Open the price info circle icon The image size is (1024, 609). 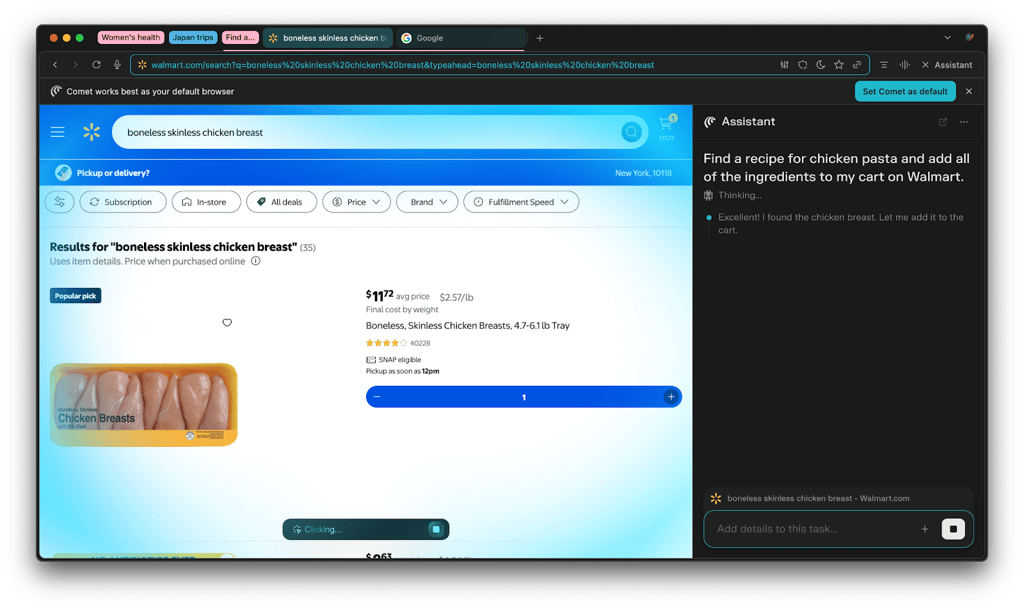256,261
